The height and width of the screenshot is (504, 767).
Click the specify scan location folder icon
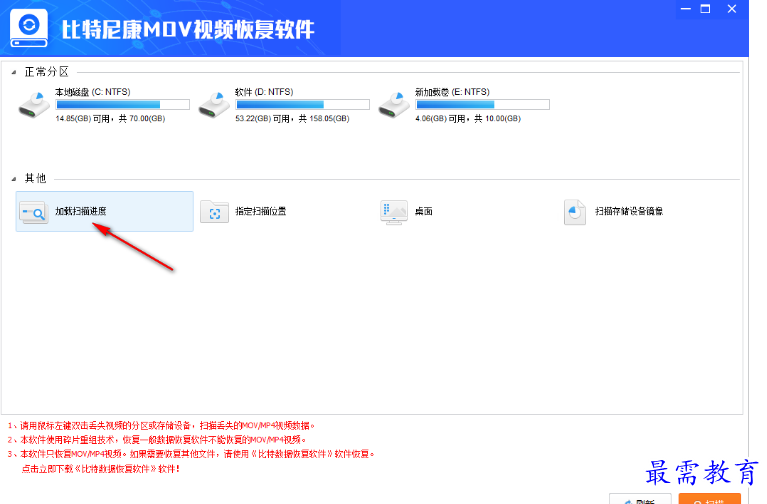click(x=214, y=212)
